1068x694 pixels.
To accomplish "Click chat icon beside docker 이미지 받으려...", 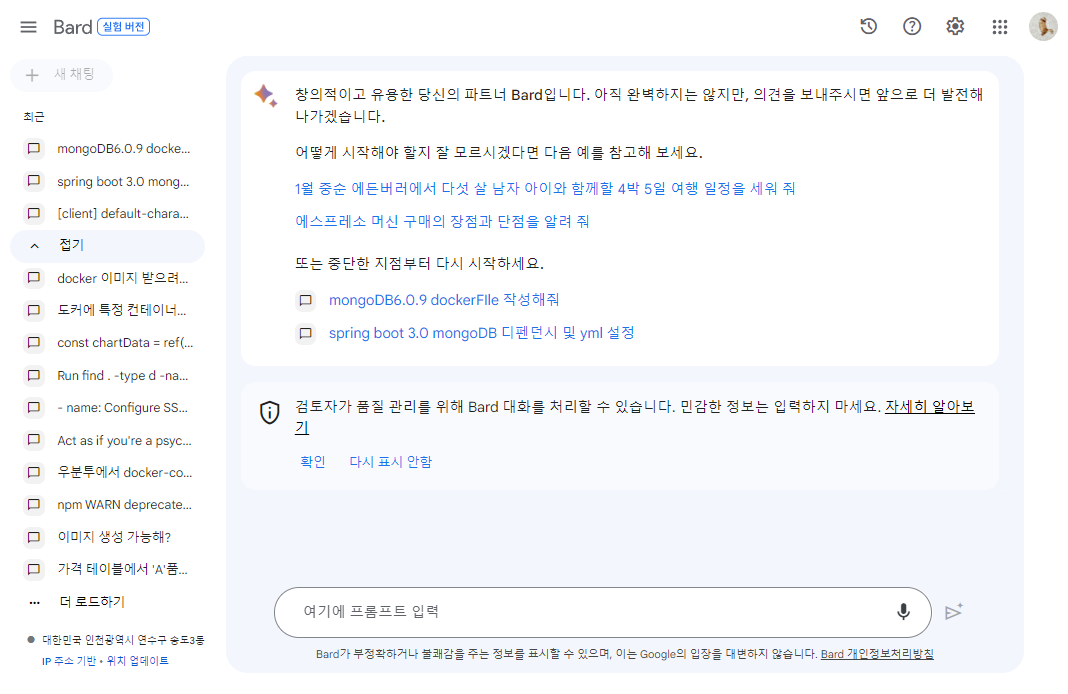I will pyautogui.click(x=33, y=278).
